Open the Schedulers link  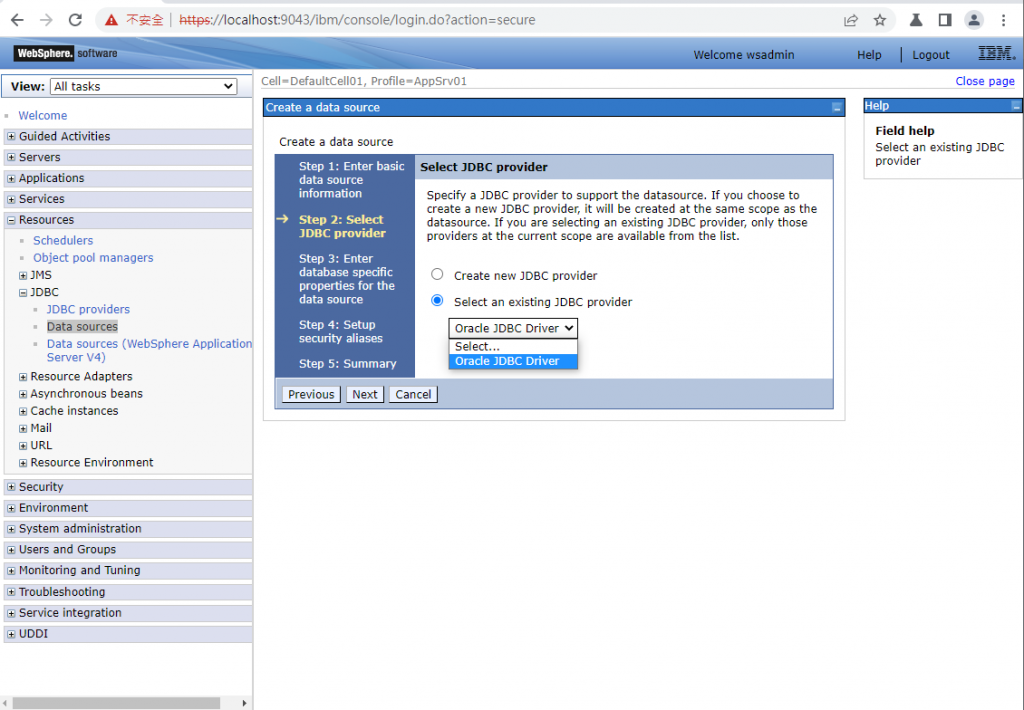(63, 240)
